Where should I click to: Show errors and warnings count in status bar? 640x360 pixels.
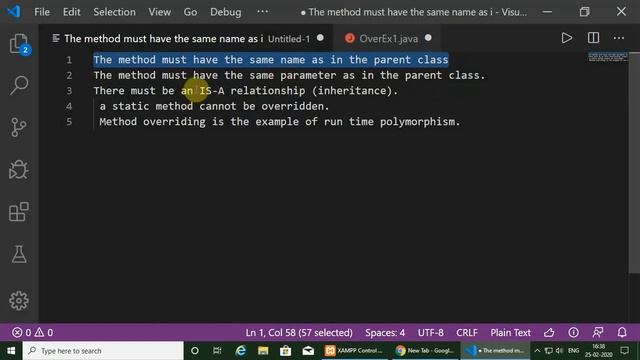[33, 332]
